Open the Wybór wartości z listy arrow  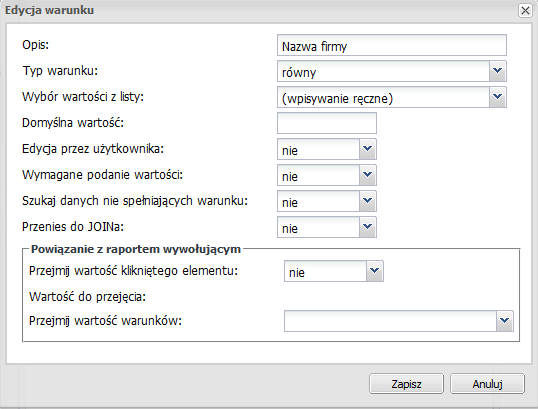coord(498,97)
